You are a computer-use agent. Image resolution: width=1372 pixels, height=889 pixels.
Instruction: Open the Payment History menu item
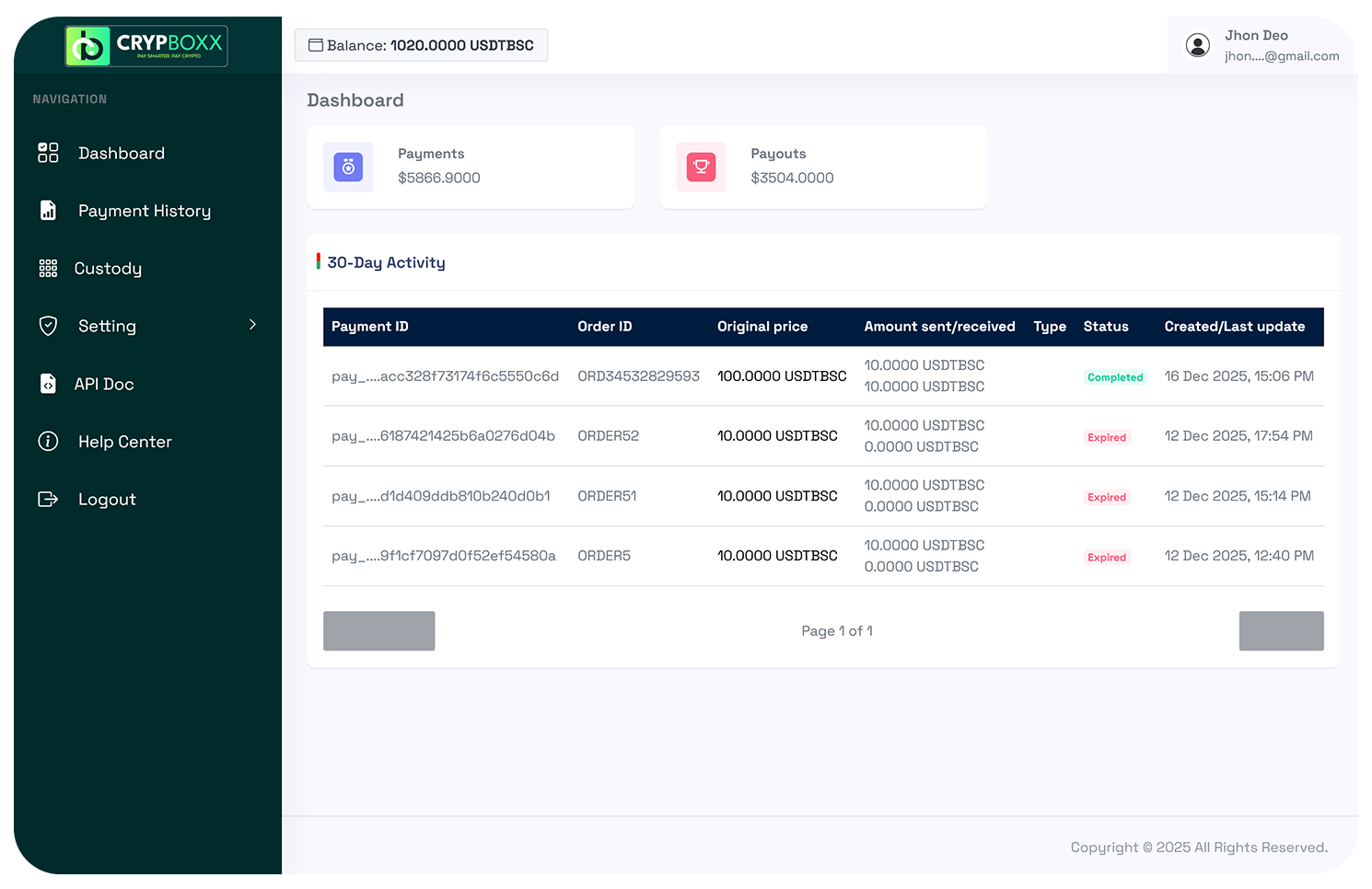click(145, 211)
